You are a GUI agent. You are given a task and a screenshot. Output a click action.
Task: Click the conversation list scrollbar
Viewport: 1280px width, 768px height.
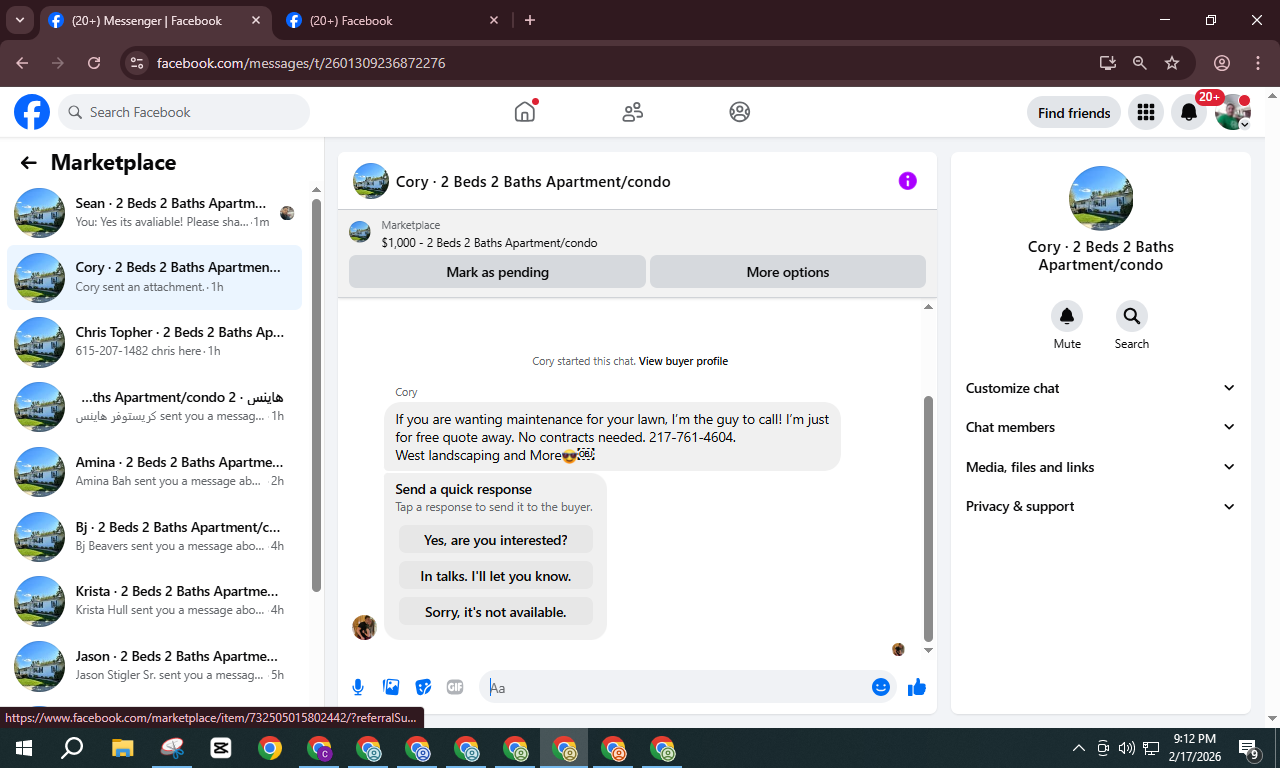[x=316, y=395]
